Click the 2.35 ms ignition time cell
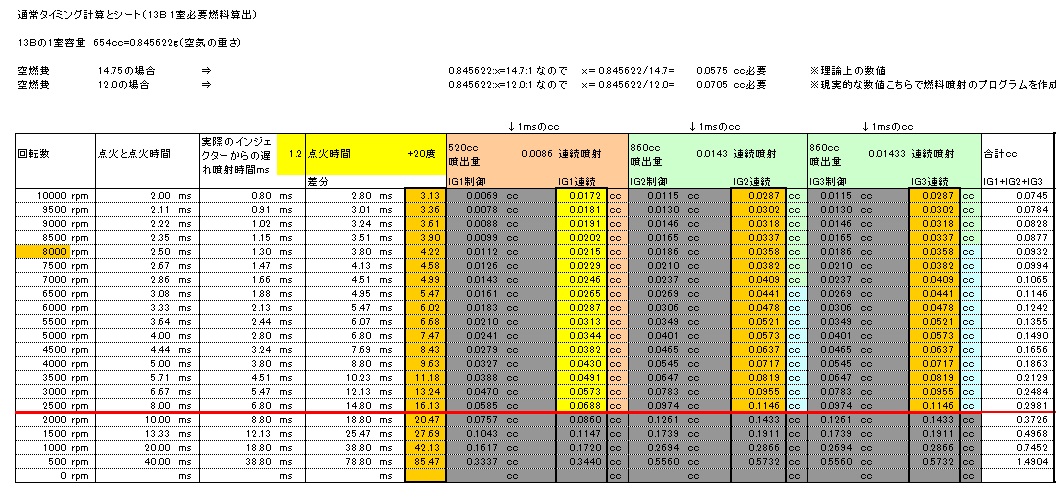Screen dimensions: 1056x497 pyautogui.click(x=147, y=238)
